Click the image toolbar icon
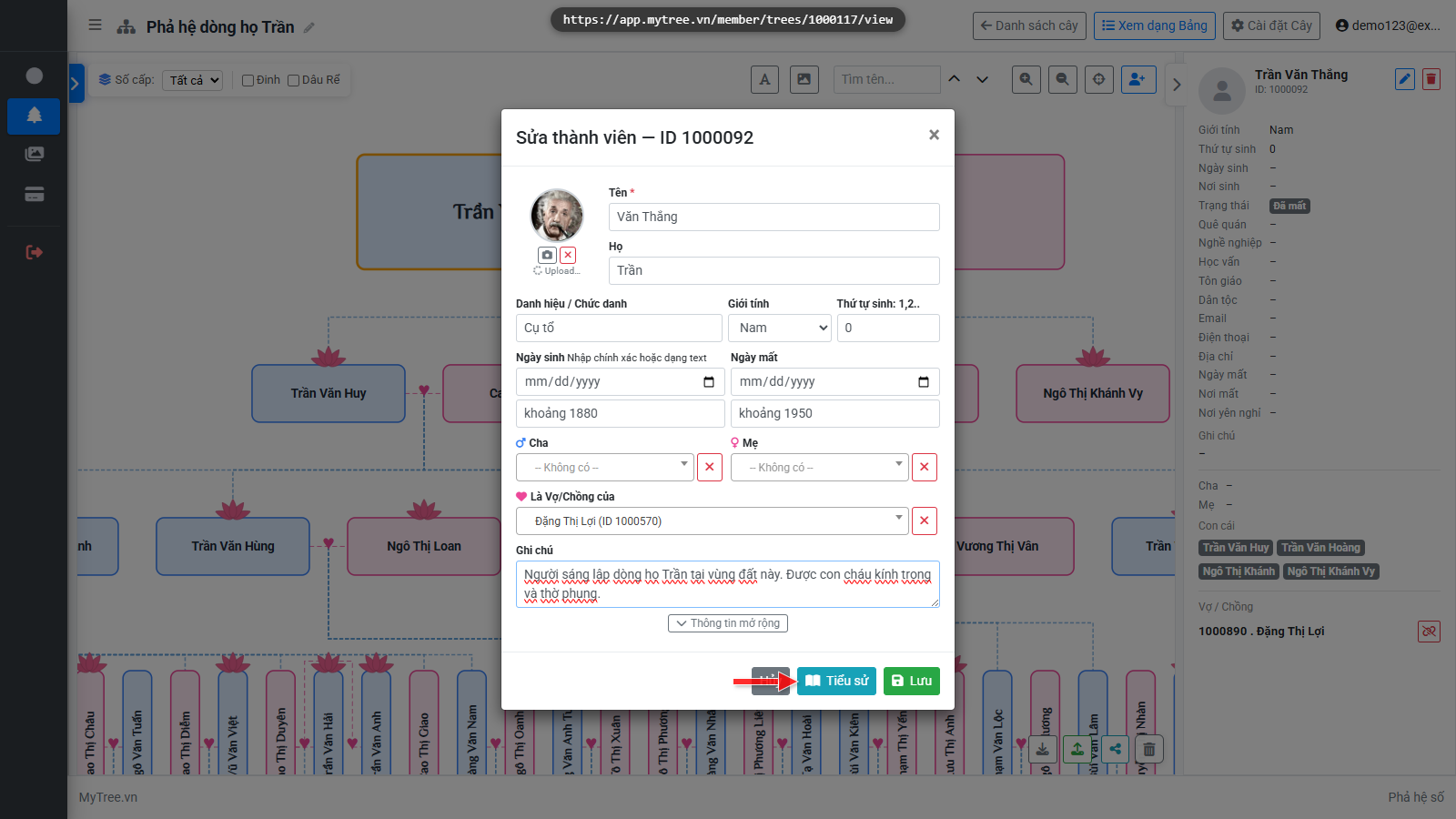 [x=804, y=79]
